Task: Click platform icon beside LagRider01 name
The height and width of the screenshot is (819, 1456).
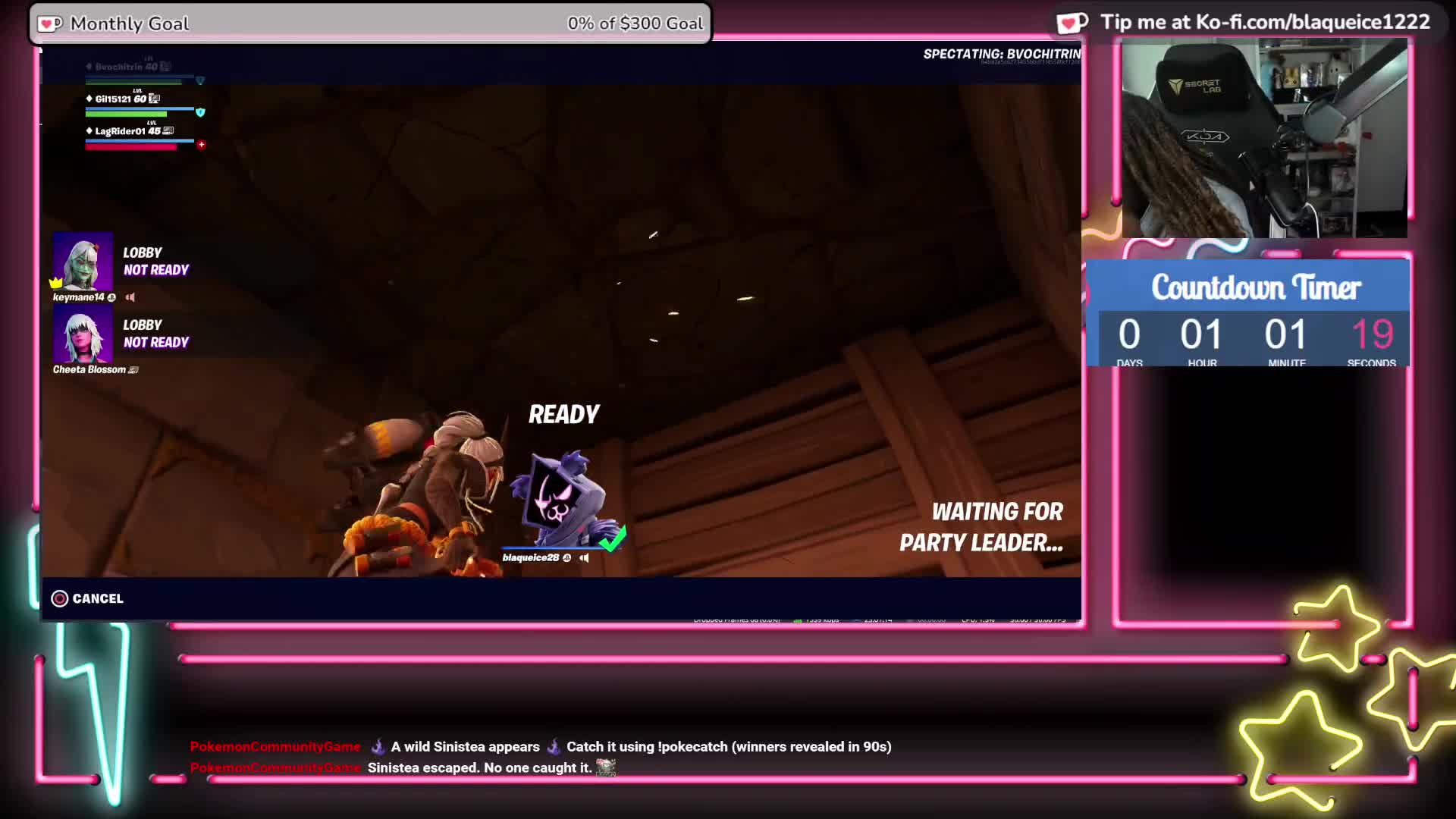Action: pos(168,131)
